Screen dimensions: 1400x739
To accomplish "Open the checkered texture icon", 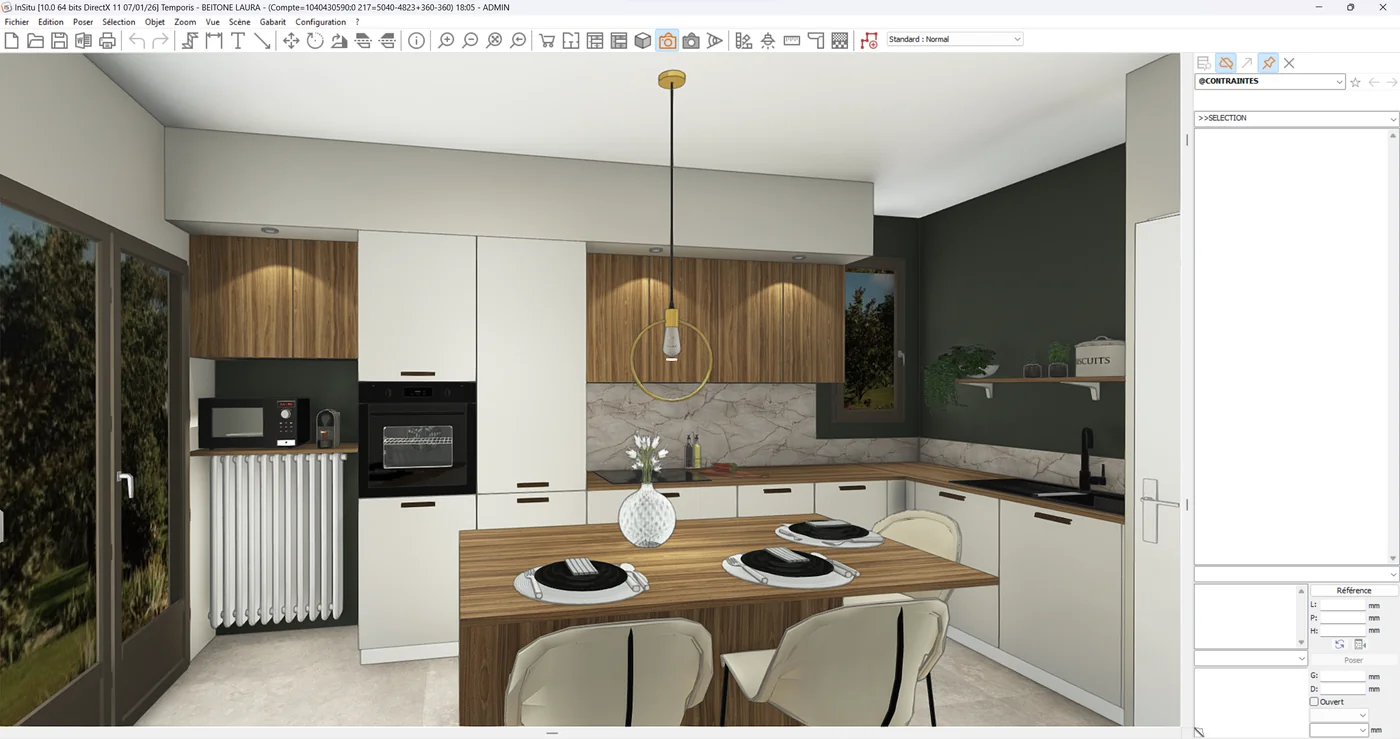I will [x=840, y=40].
